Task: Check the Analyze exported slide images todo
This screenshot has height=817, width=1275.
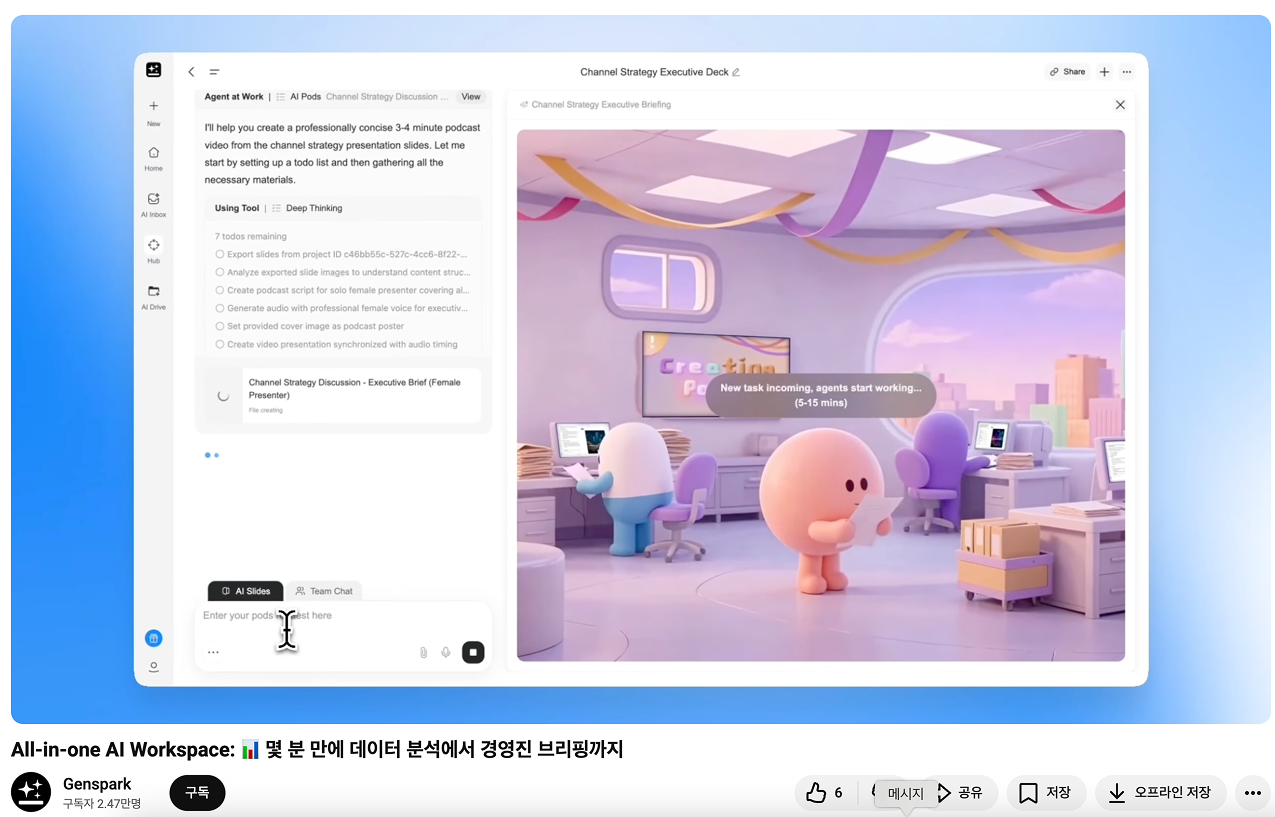Action: tap(218, 272)
